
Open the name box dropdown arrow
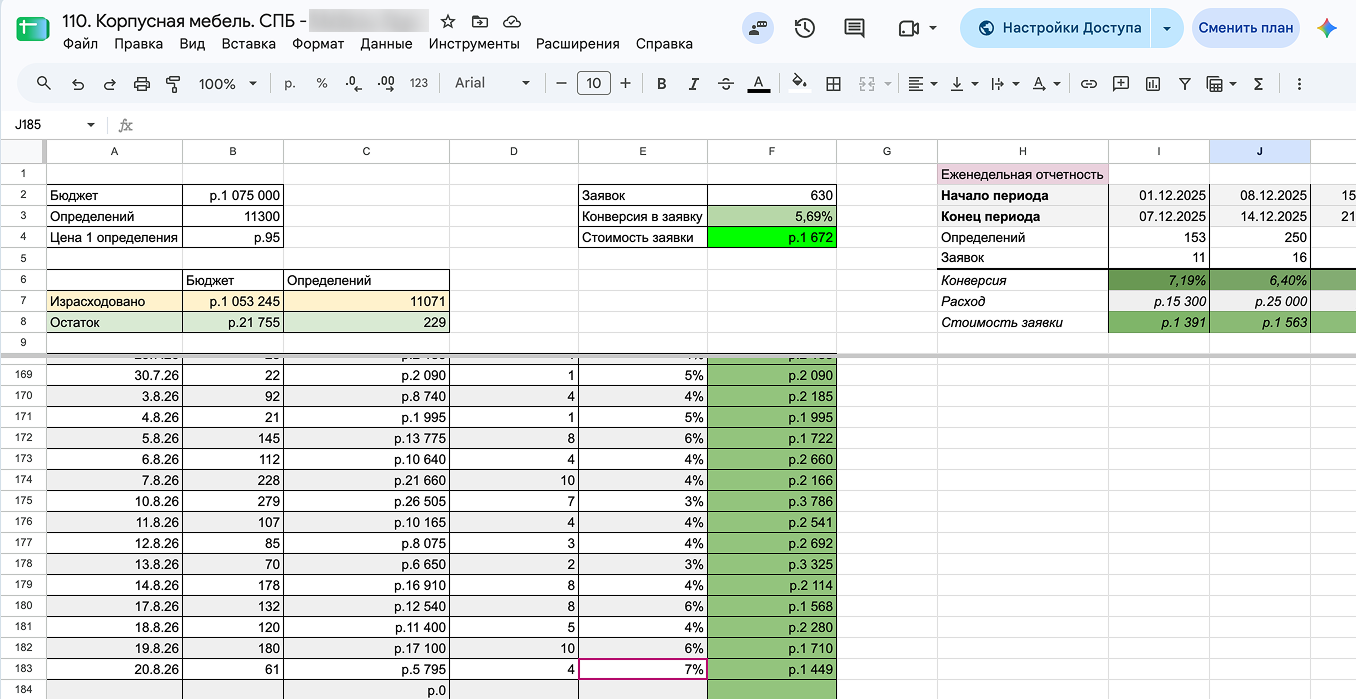click(91, 125)
